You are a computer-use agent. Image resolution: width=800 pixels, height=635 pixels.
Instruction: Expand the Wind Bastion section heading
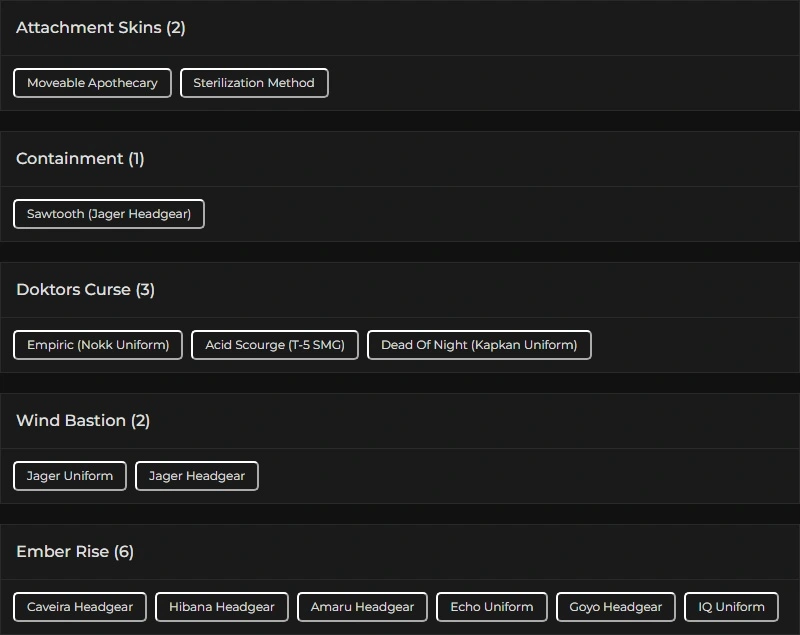pyautogui.click(x=71, y=421)
